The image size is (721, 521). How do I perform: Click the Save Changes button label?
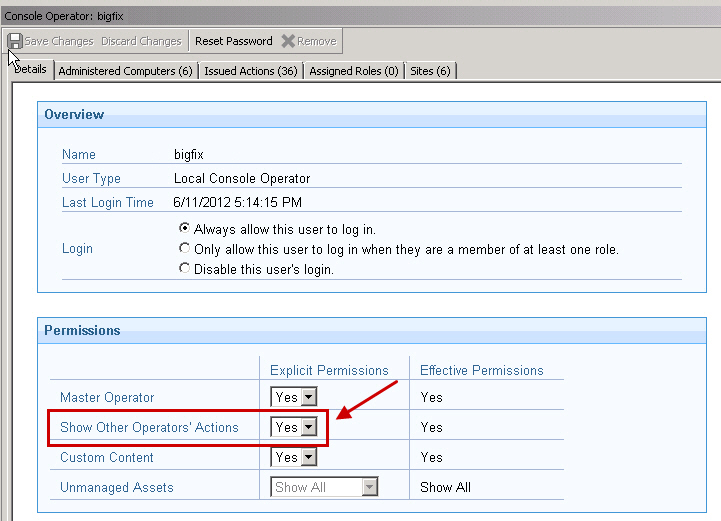[58, 41]
